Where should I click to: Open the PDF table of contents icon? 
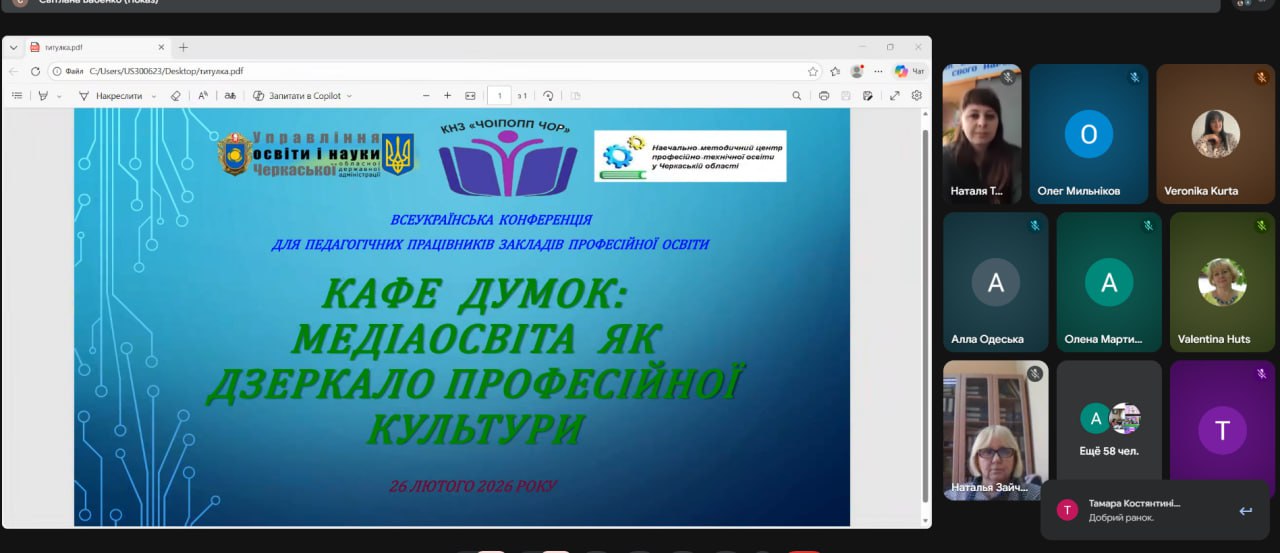(x=16, y=96)
